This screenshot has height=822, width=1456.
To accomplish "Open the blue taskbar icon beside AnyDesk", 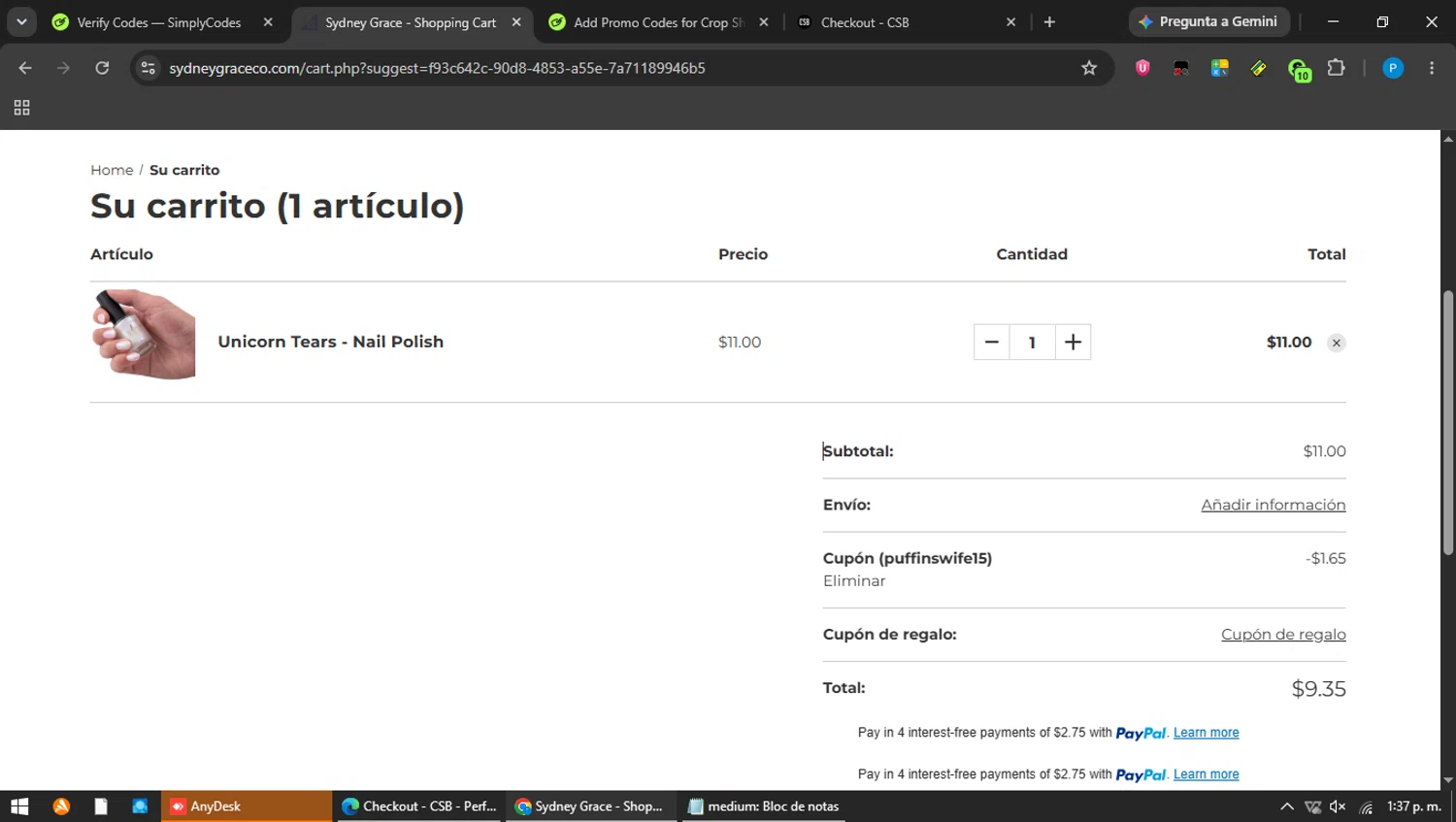I will [140, 806].
